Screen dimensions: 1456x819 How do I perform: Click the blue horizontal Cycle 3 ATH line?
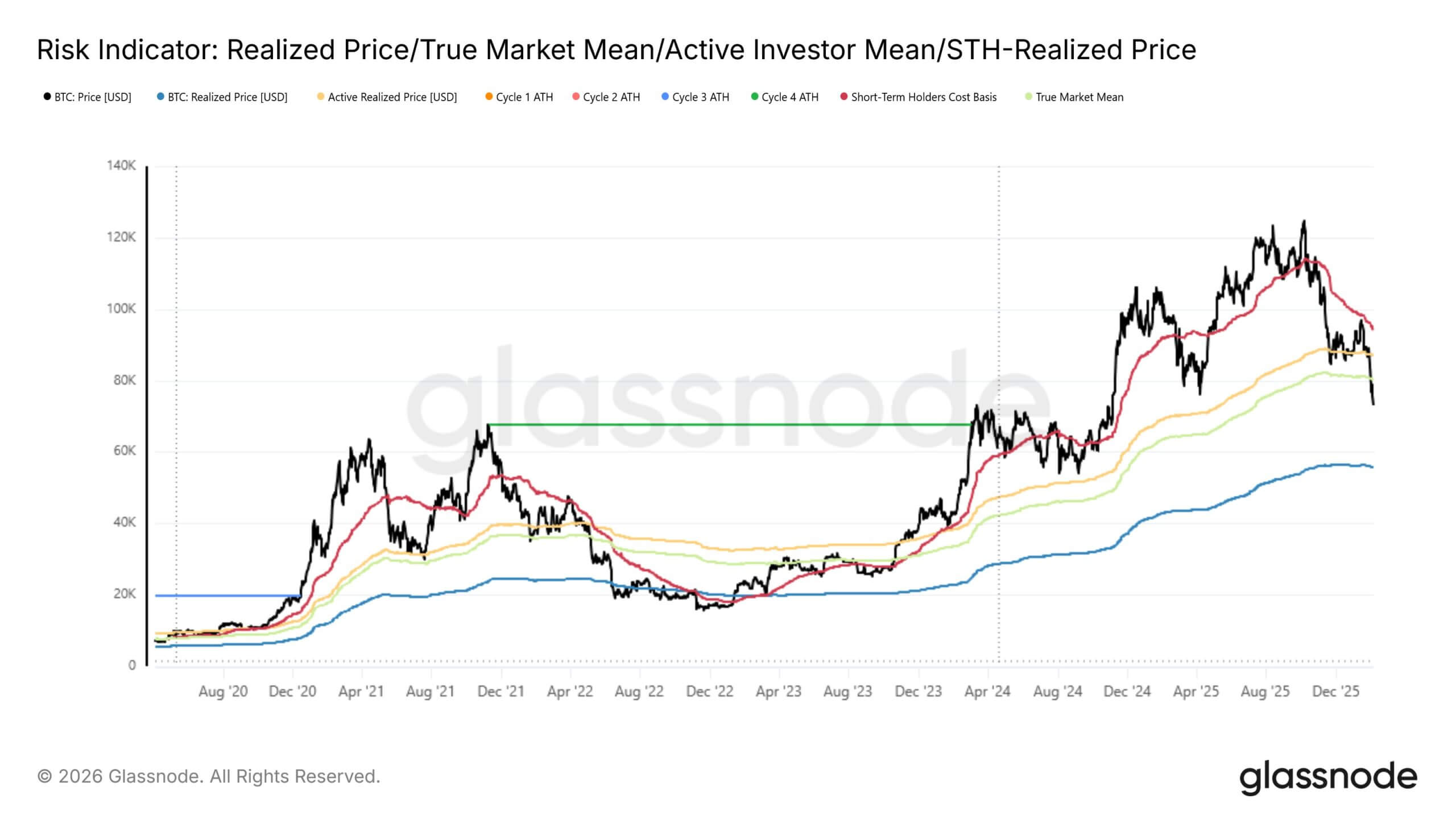pyautogui.click(x=227, y=595)
